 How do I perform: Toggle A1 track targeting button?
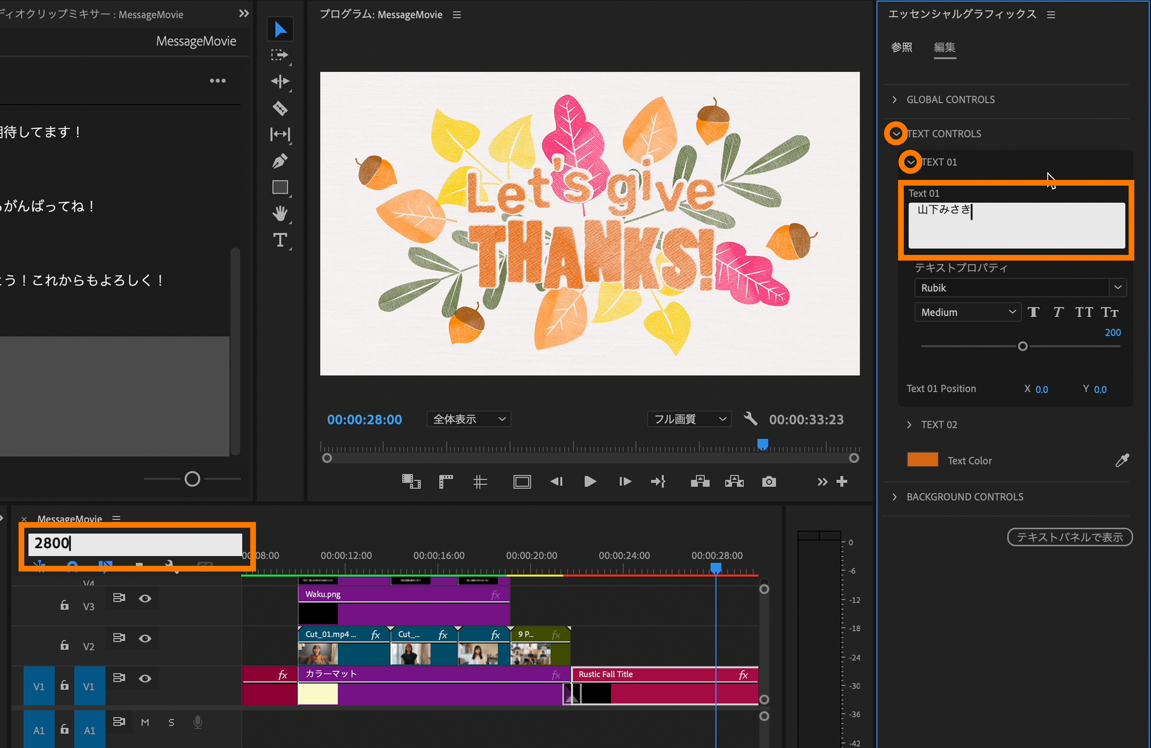pyautogui.click(x=89, y=730)
